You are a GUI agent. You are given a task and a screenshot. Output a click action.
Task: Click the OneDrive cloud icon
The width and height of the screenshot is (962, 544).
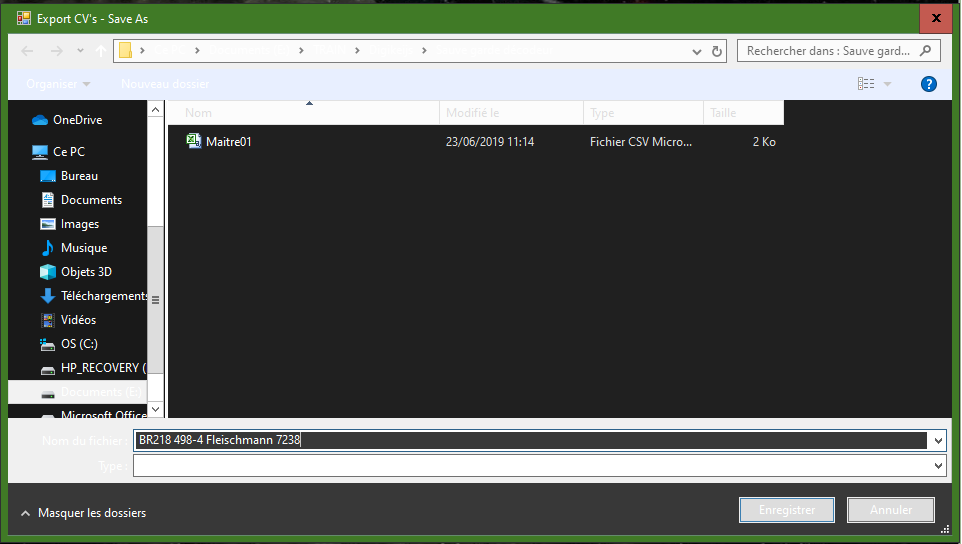(40, 120)
